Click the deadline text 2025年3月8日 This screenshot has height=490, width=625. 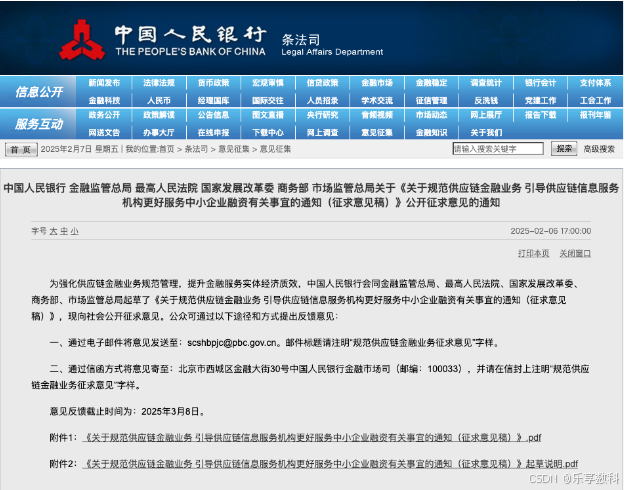[x=170, y=411]
